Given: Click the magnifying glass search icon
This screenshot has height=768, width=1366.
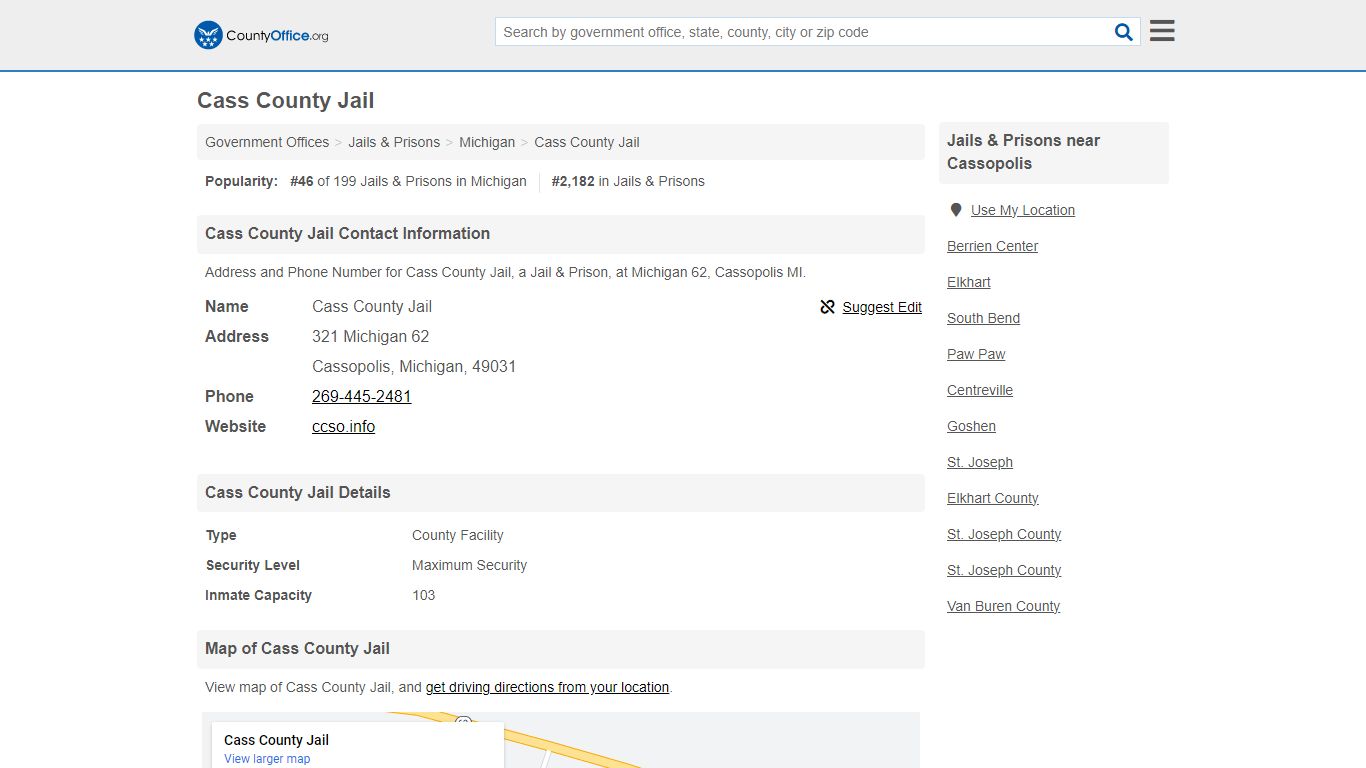Looking at the screenshot, I should coord(1124,32).
